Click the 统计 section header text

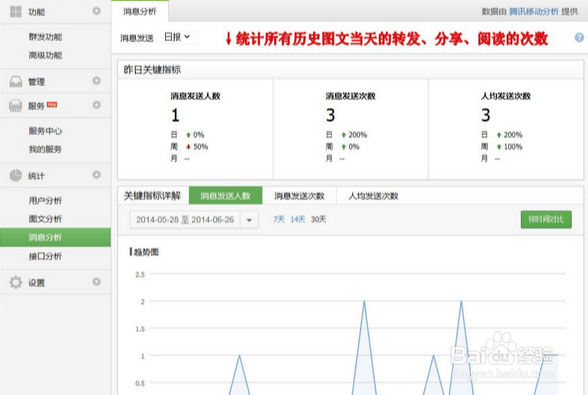36,176
